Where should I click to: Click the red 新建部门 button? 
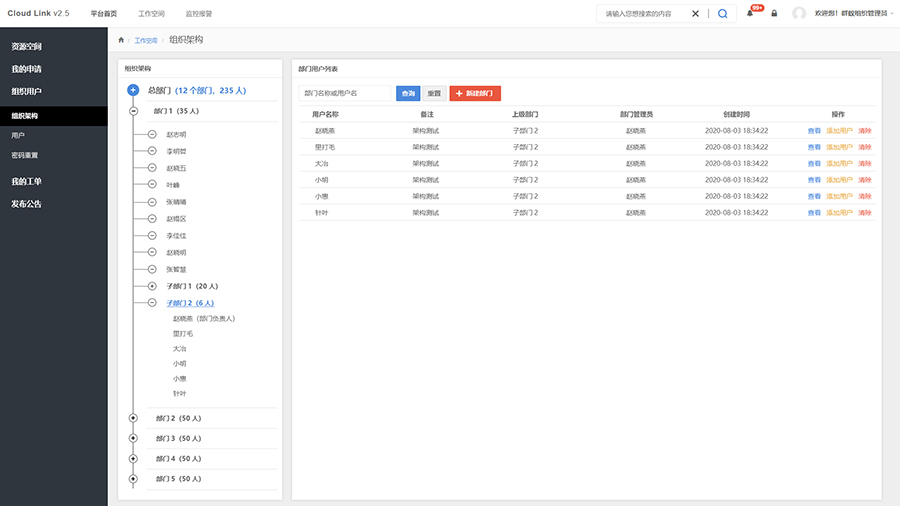[475, 93]
